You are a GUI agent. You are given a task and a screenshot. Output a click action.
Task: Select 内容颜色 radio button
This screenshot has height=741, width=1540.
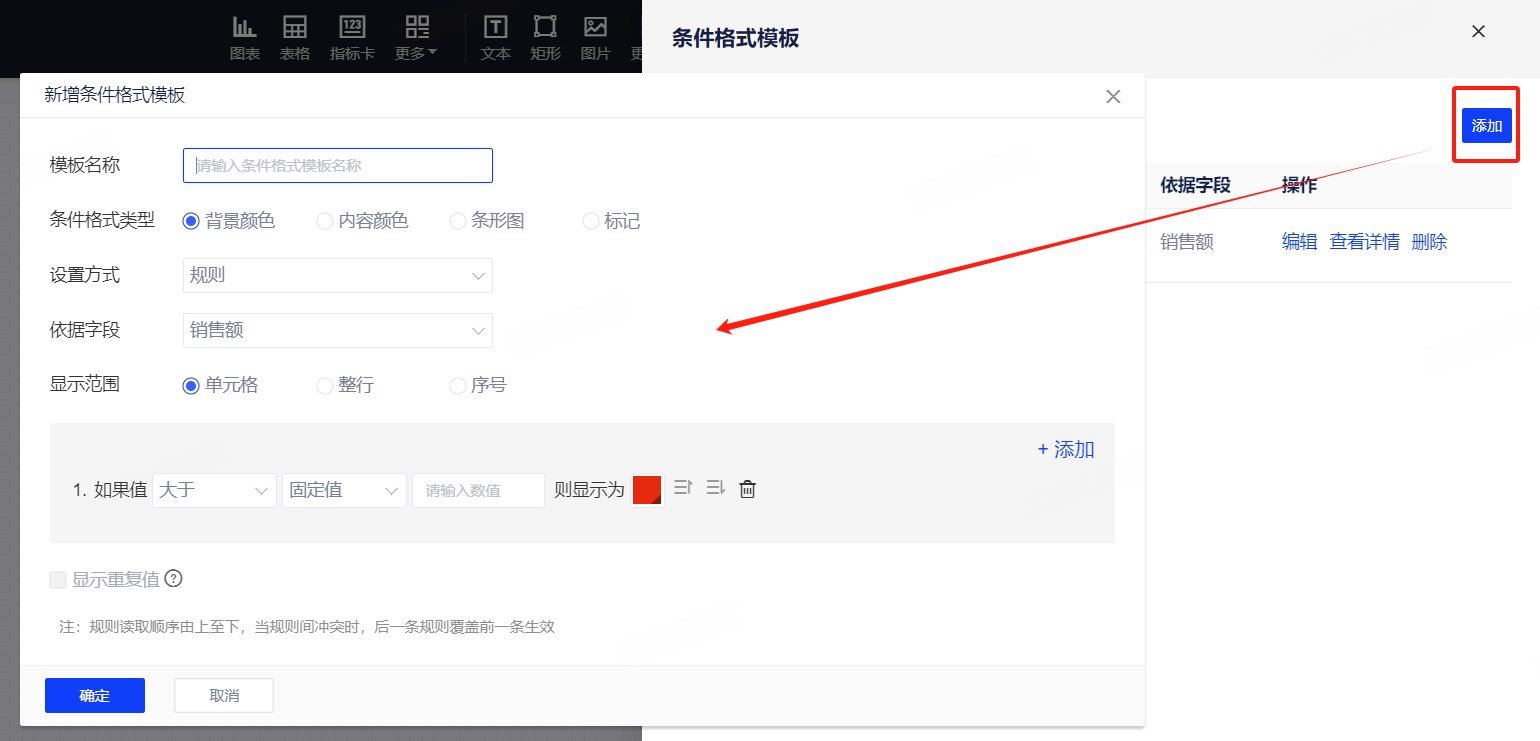[x=325, y=221]
